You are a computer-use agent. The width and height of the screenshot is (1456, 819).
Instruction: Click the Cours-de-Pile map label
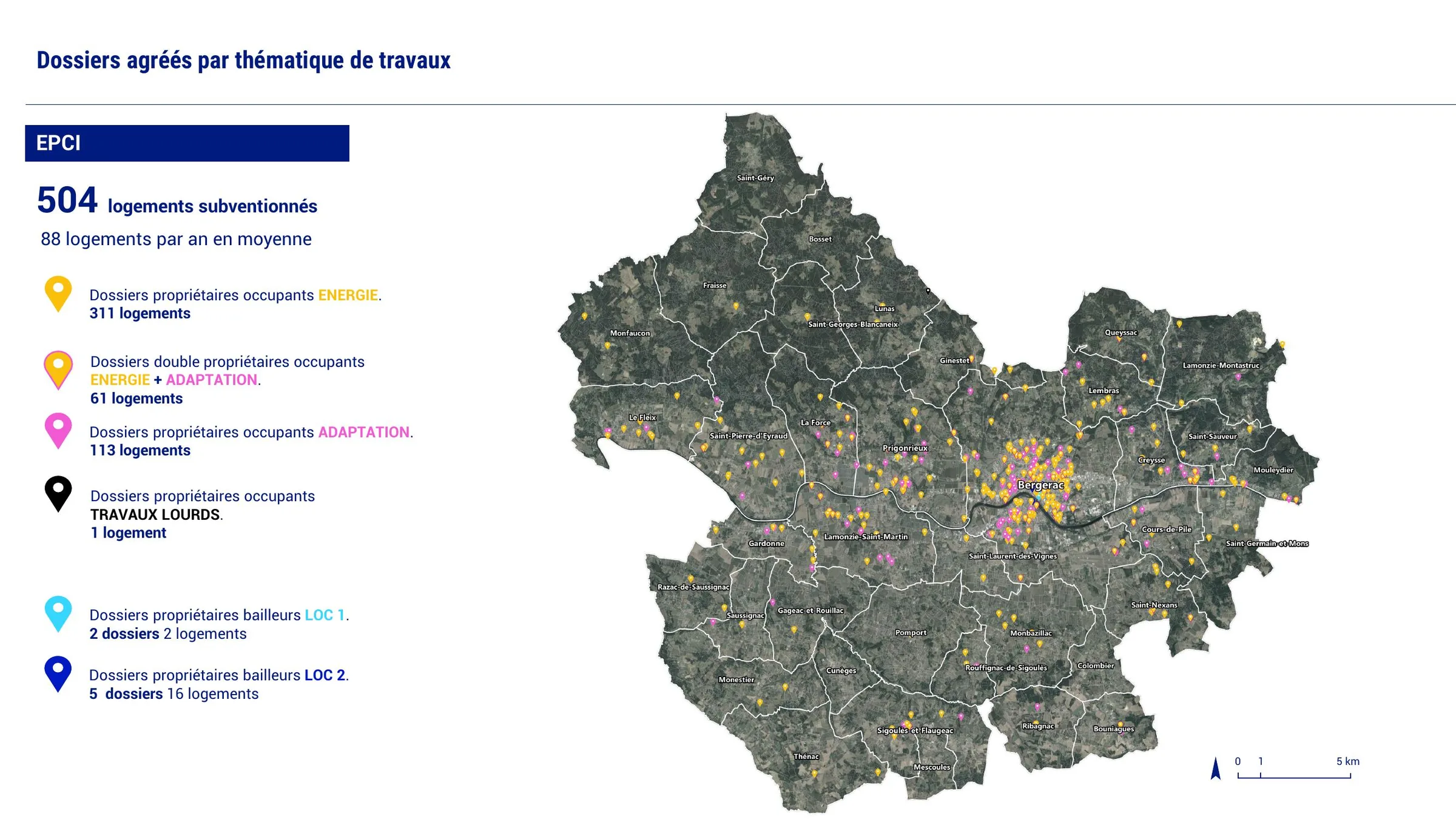pos(1167,529)
